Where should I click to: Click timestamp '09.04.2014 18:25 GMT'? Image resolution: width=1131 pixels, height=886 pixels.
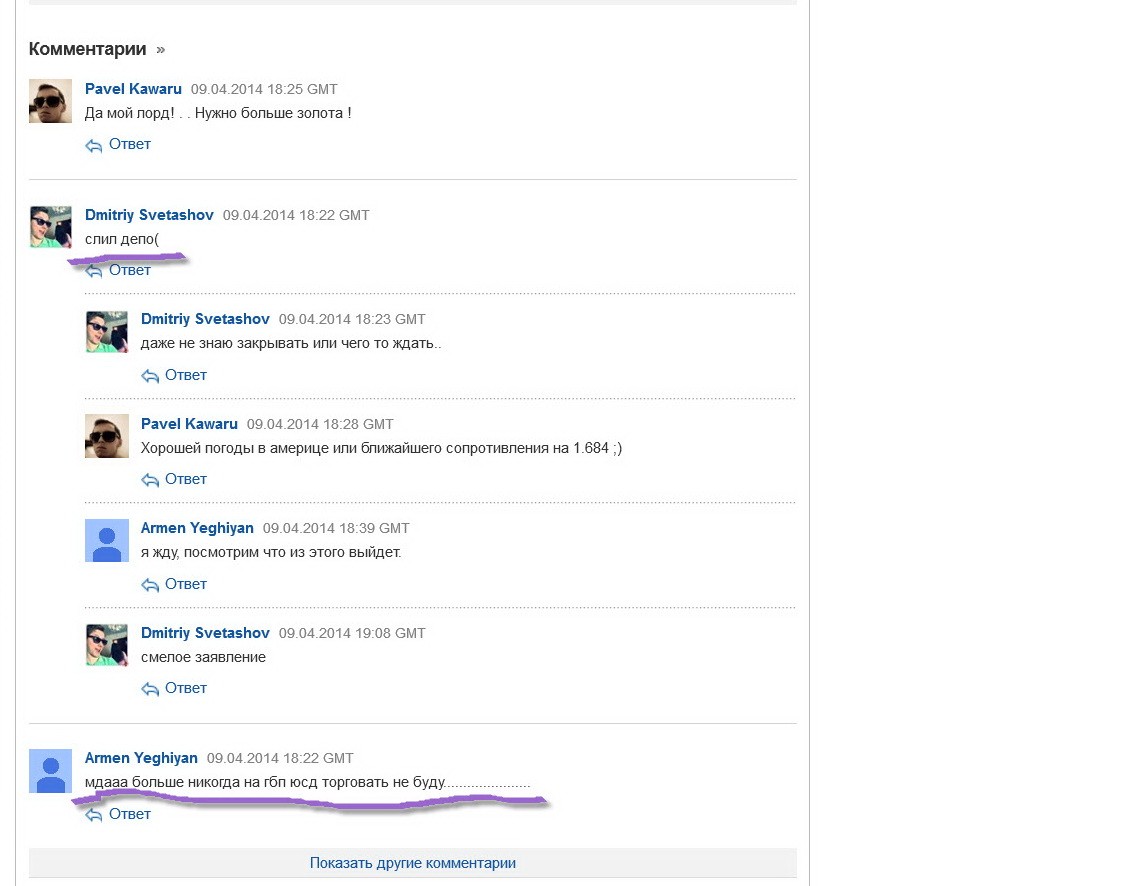point(264,89)
